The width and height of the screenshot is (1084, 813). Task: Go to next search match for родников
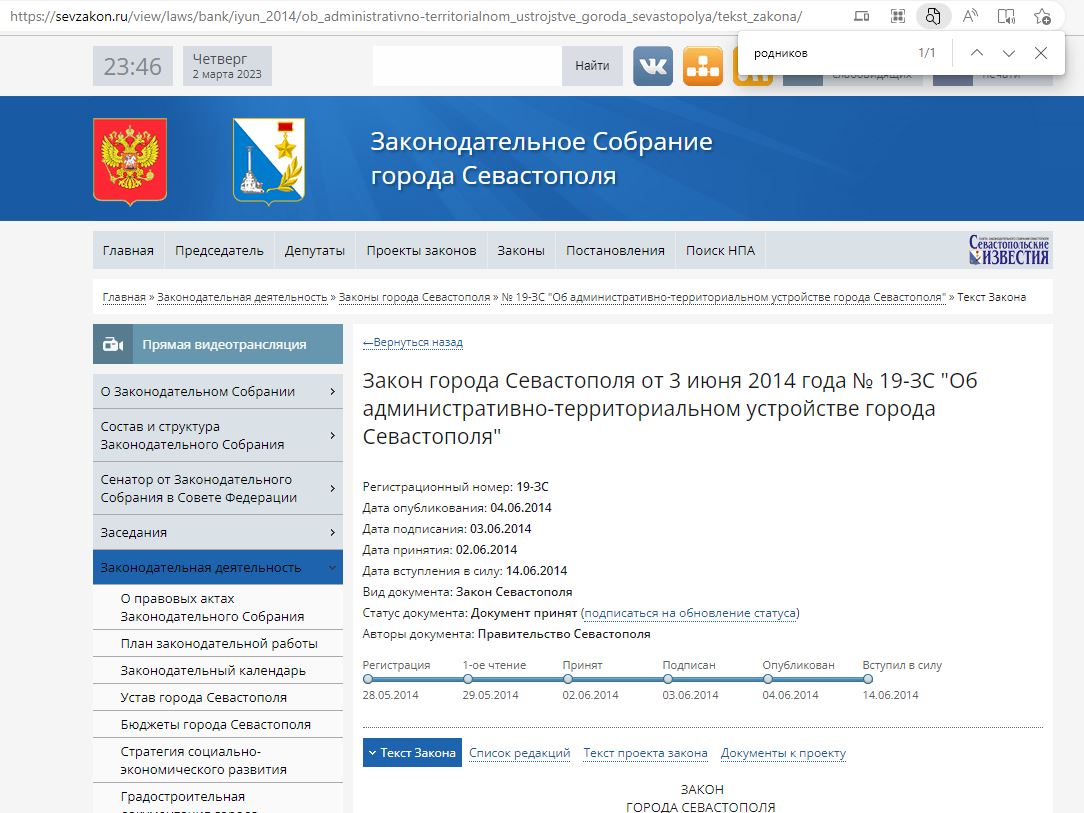click(x=1008, y=52)
